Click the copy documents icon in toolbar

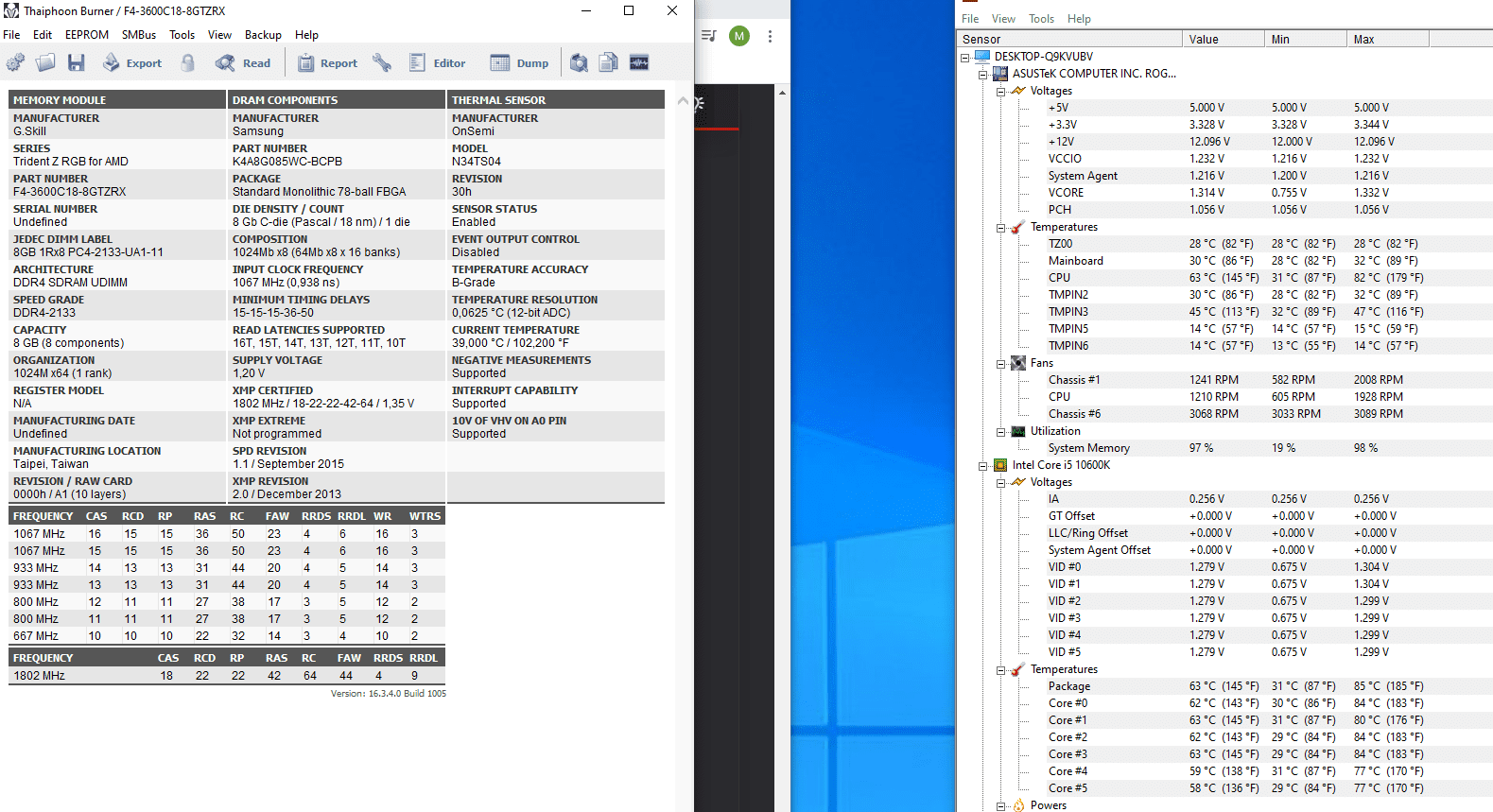(x=609, y=62)
